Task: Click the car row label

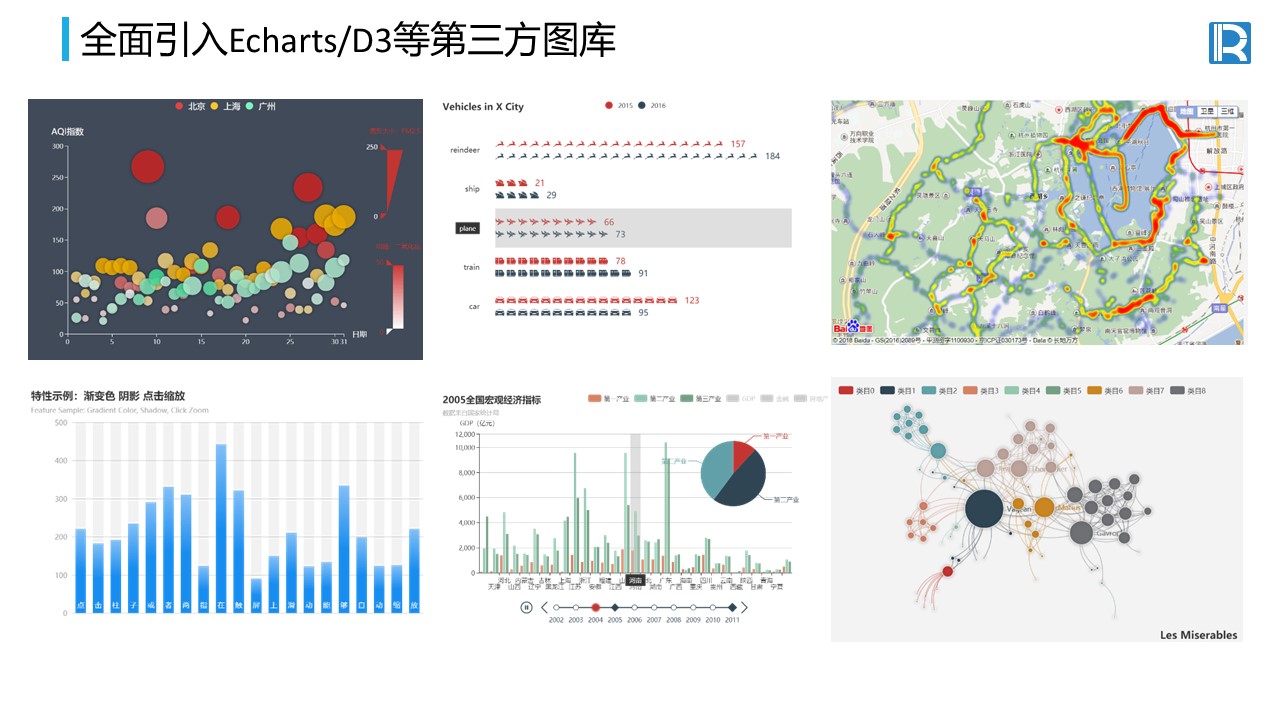Action: click(x=474, y=306)
